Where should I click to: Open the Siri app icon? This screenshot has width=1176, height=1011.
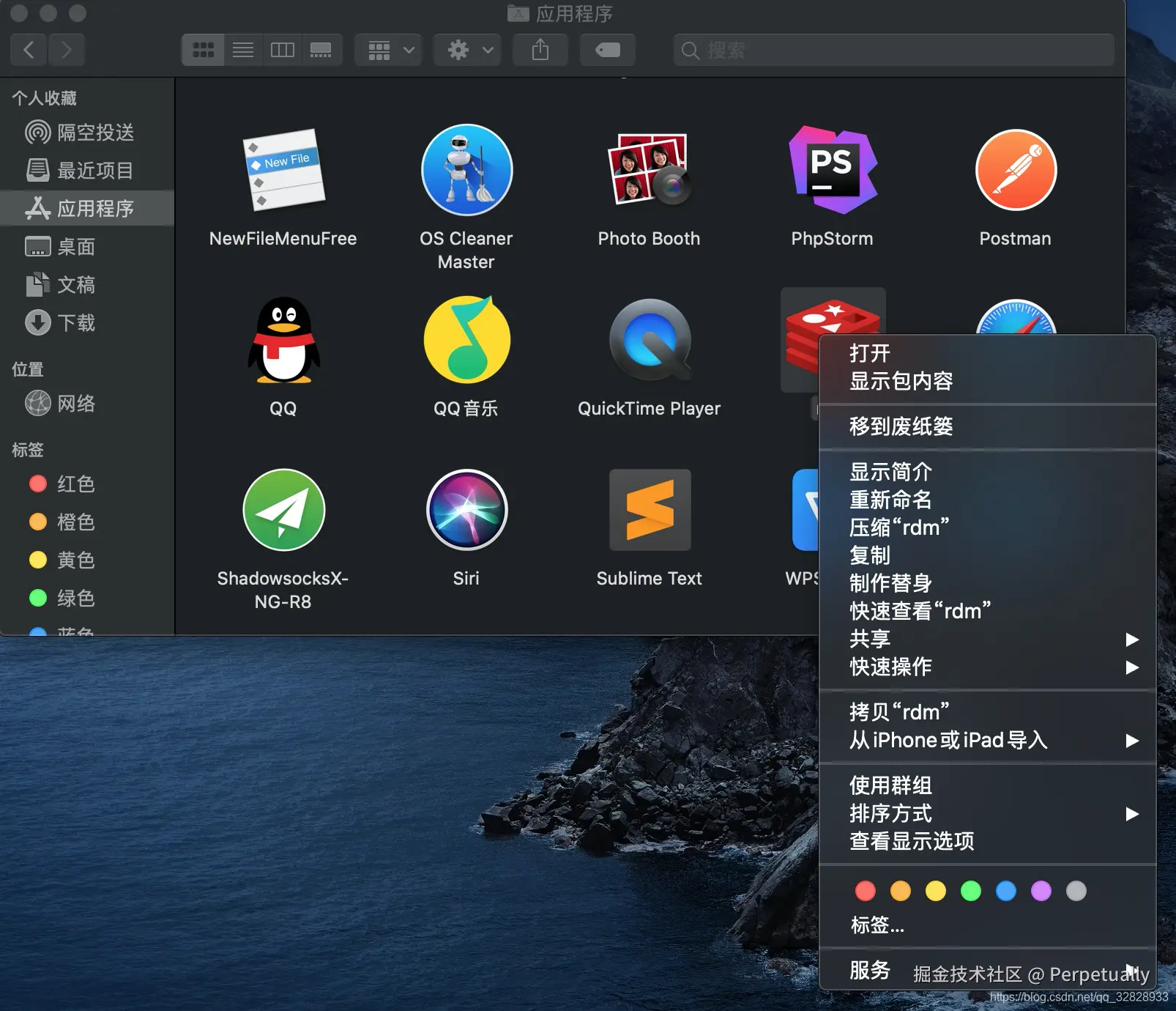(466, 510)
